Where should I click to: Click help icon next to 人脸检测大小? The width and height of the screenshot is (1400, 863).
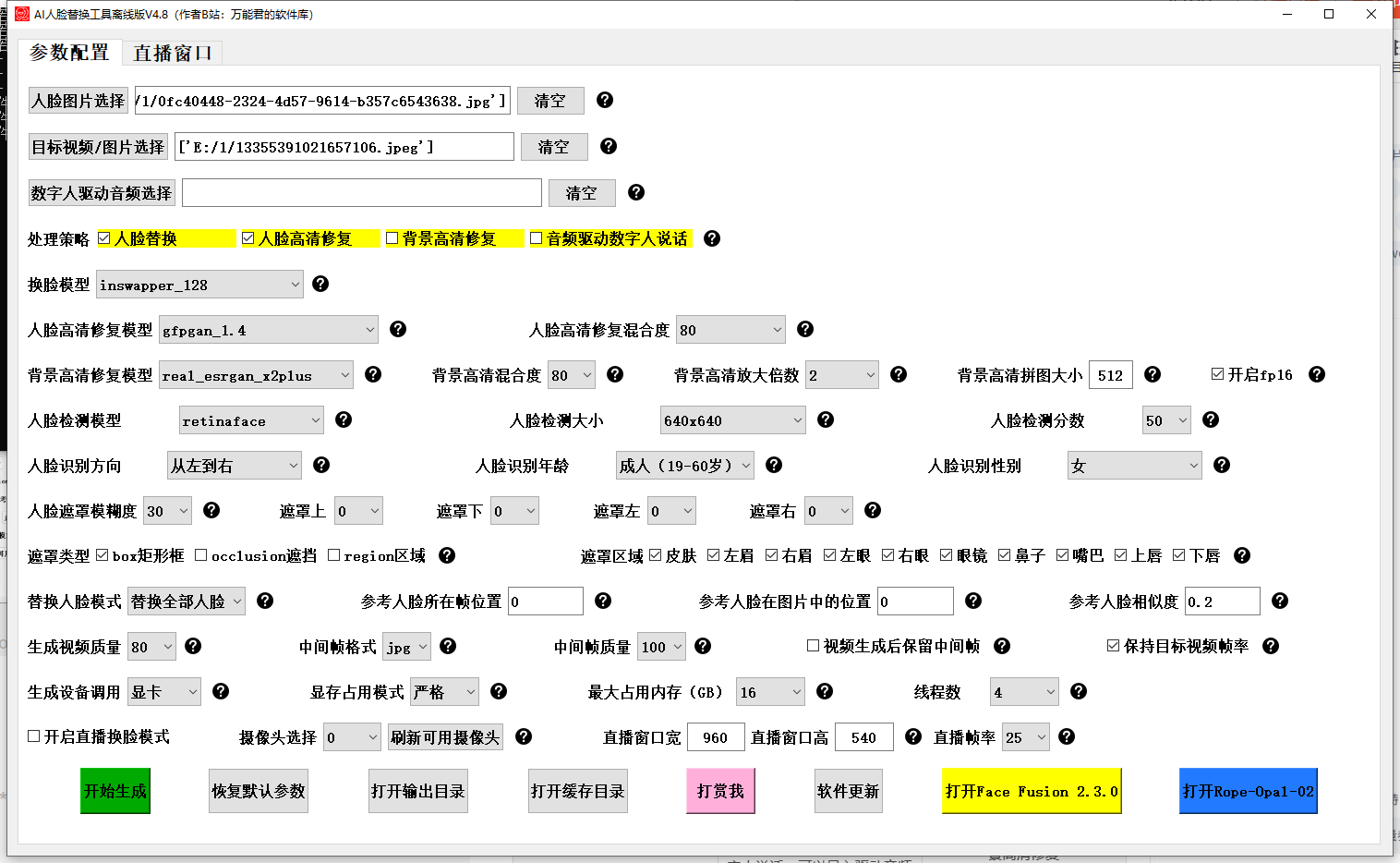coord(826,419)
